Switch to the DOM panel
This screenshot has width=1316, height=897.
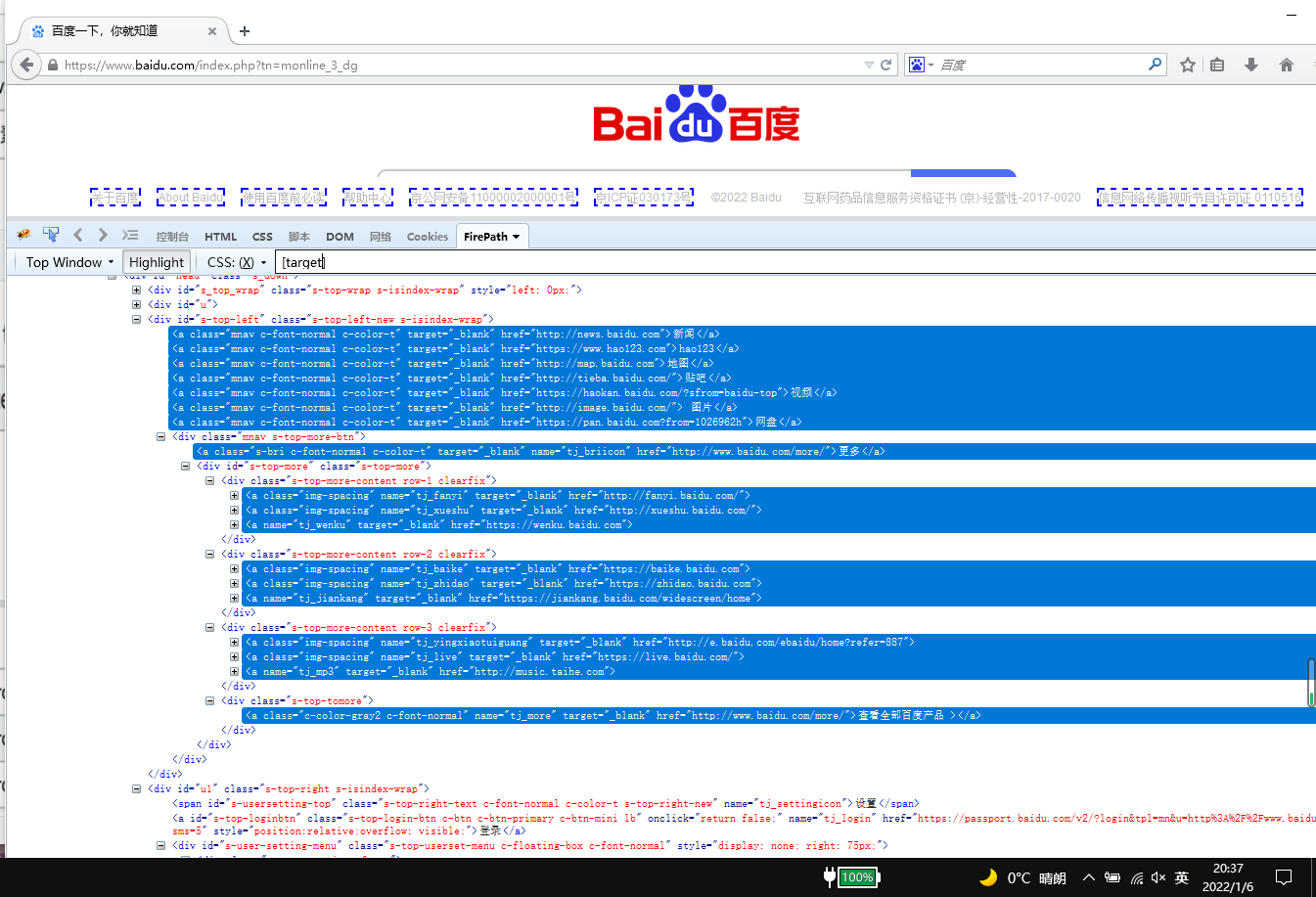click(340, 237)
